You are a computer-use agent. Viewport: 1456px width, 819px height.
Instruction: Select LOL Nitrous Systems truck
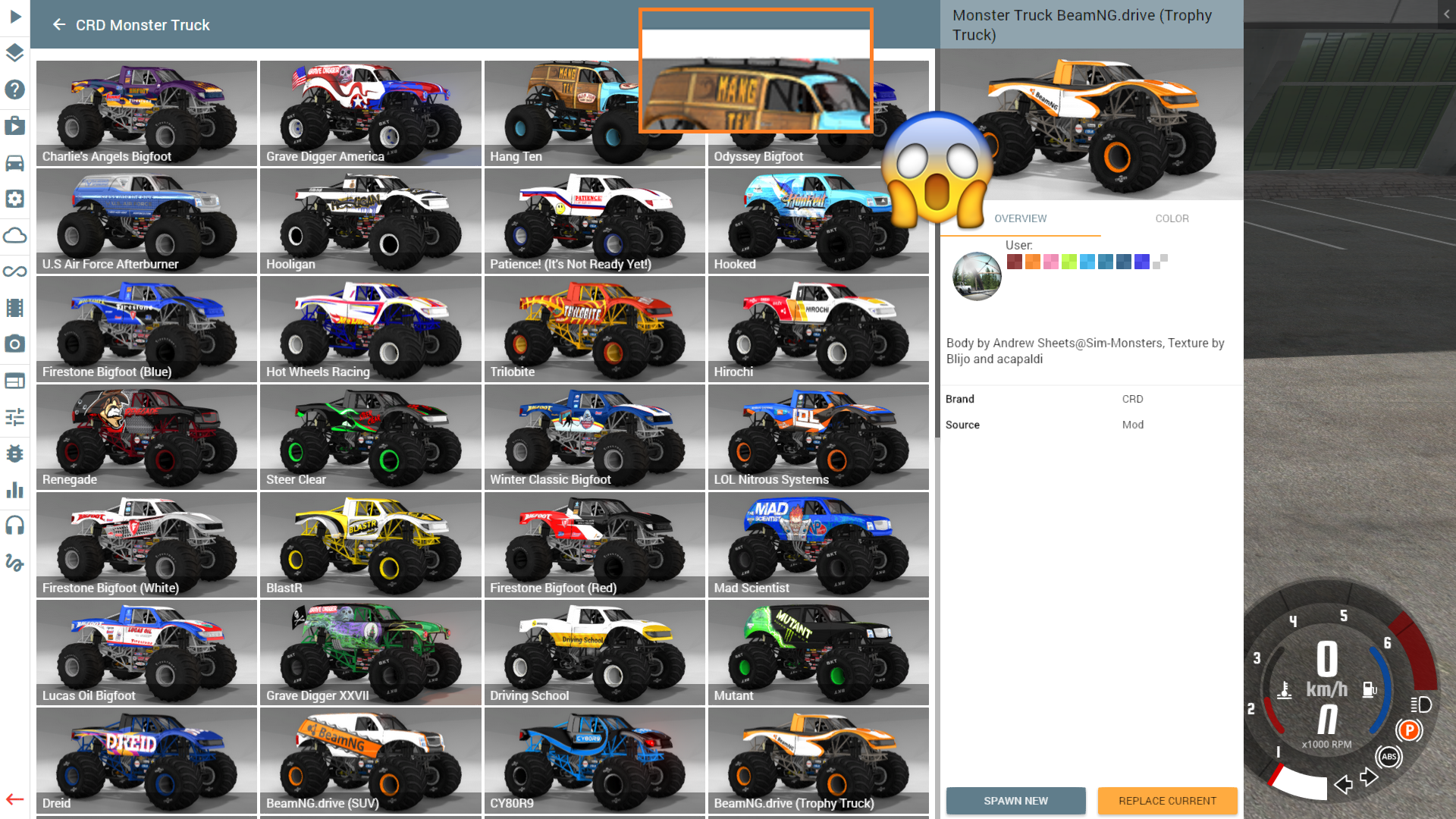coord(818,436)
